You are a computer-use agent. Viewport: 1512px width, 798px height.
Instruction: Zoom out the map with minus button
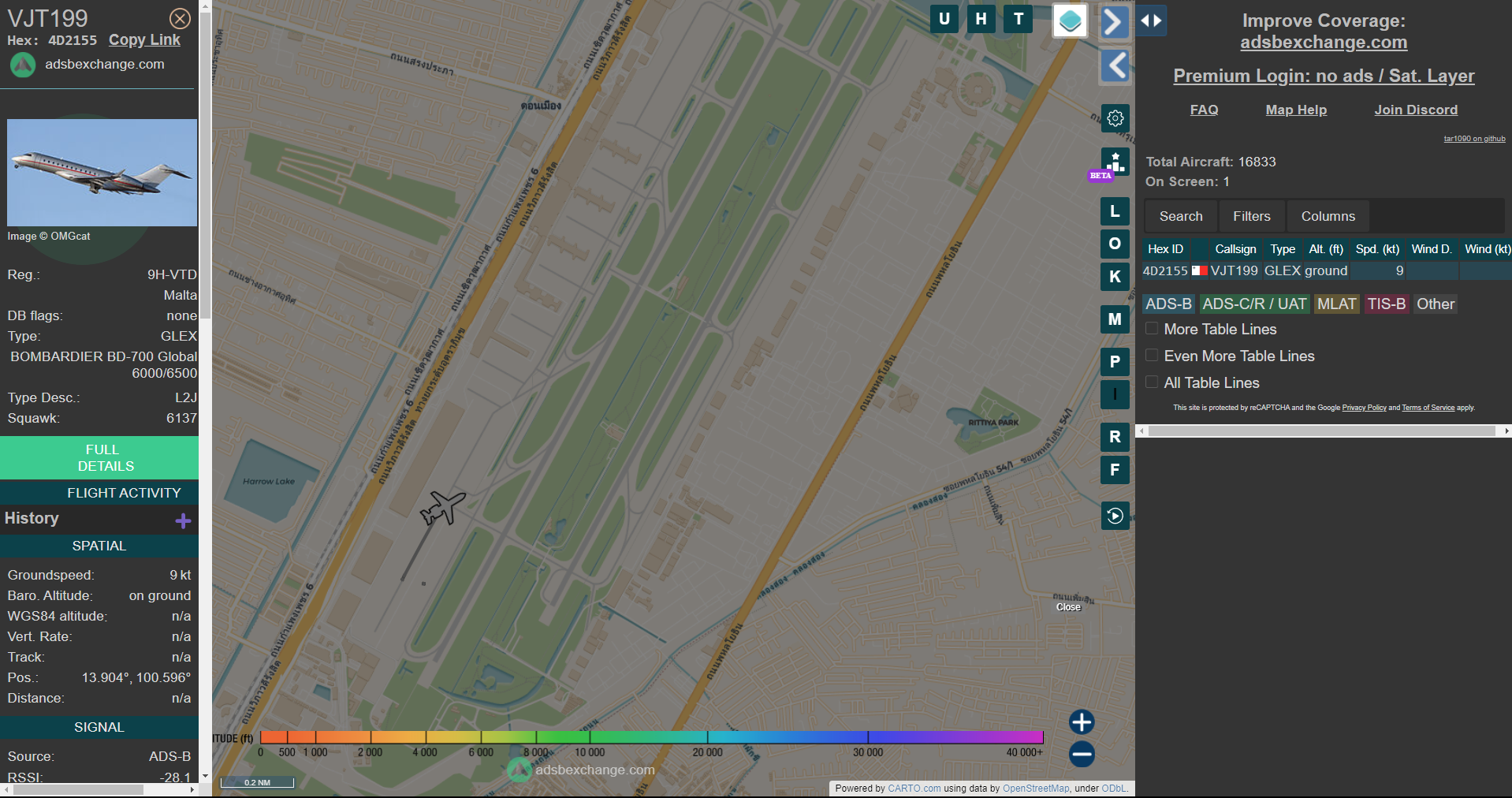point(1082,755)
